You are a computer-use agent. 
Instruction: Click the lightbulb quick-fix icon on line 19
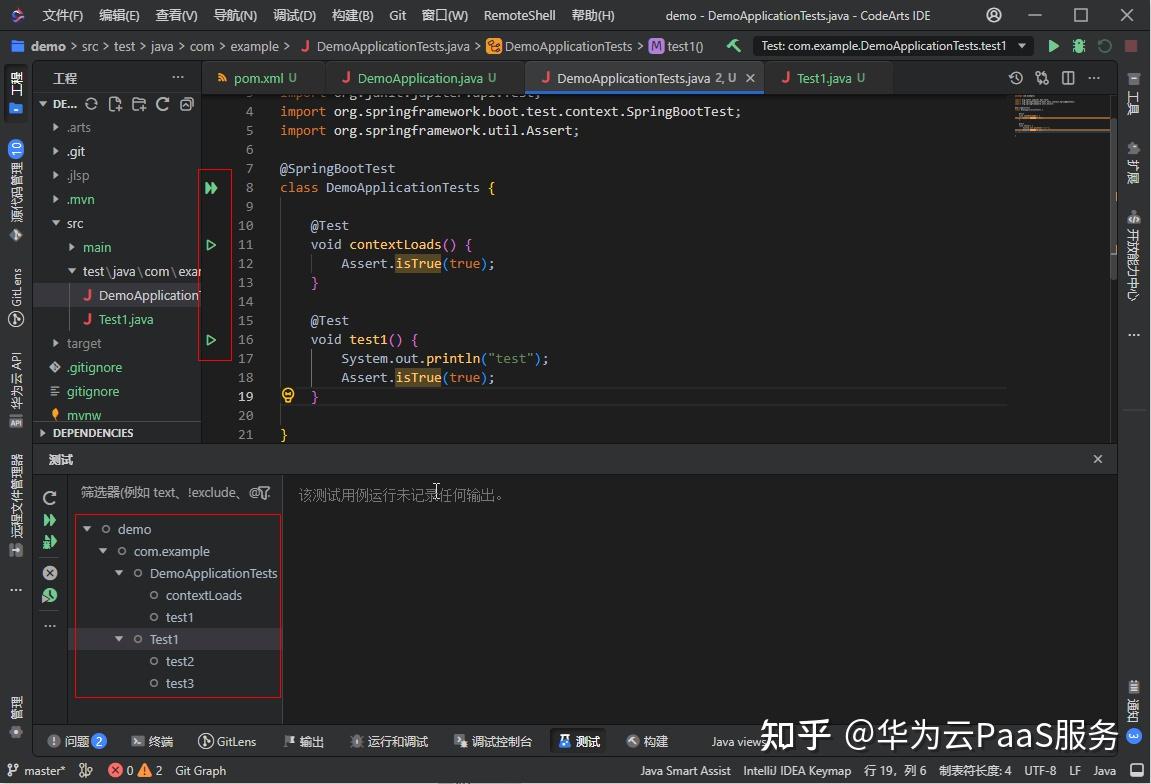[288, 396]
